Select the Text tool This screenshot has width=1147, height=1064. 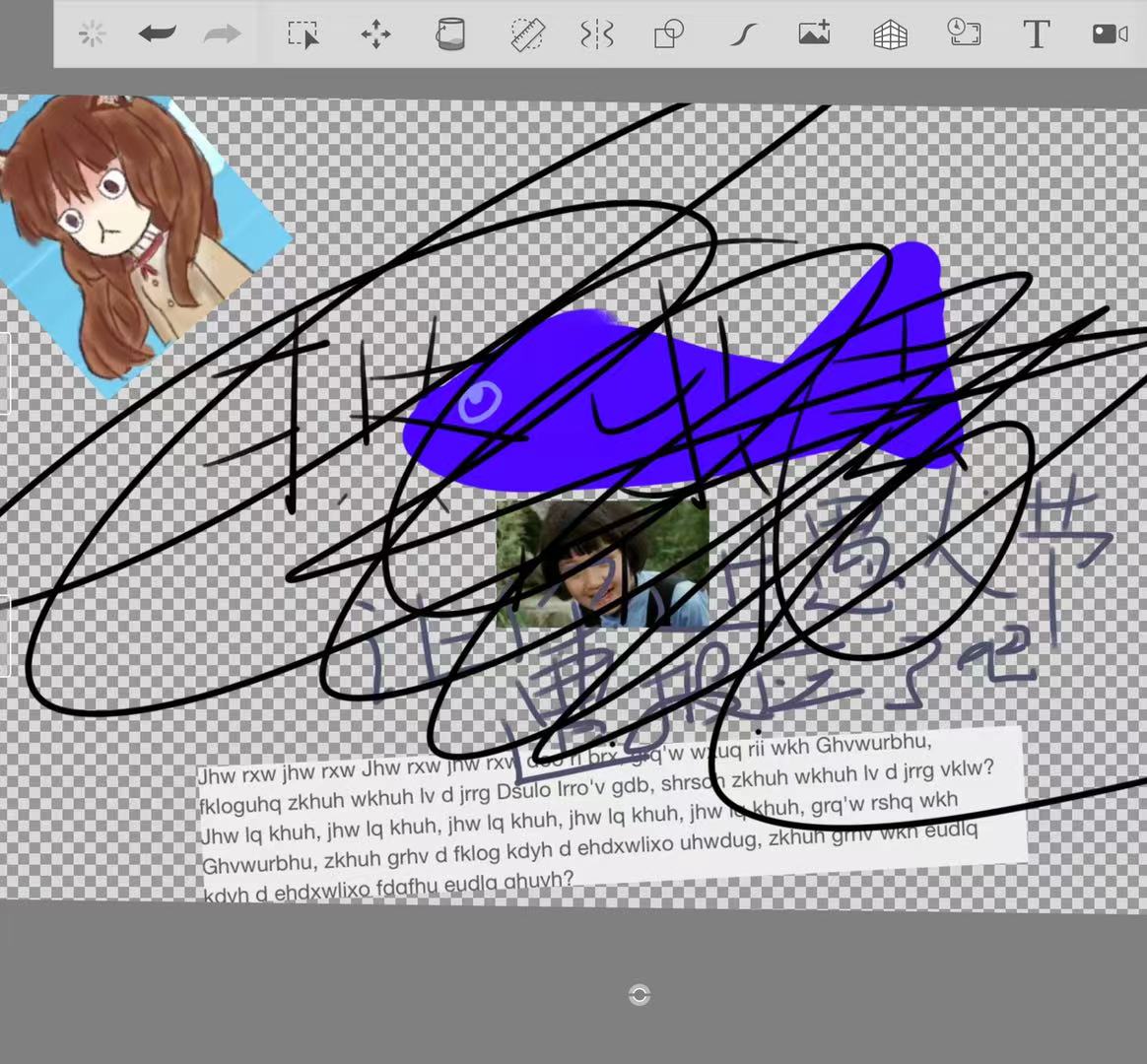(x=1037, y=34)
